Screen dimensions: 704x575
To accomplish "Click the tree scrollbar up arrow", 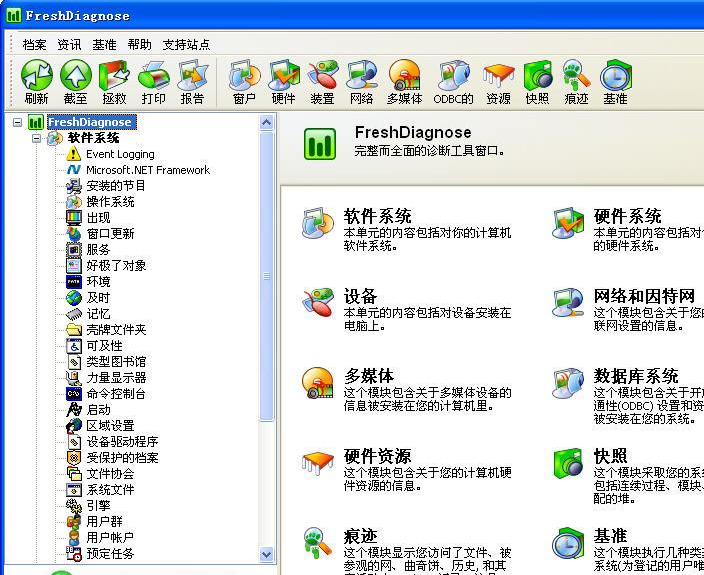I will (266, 122).
